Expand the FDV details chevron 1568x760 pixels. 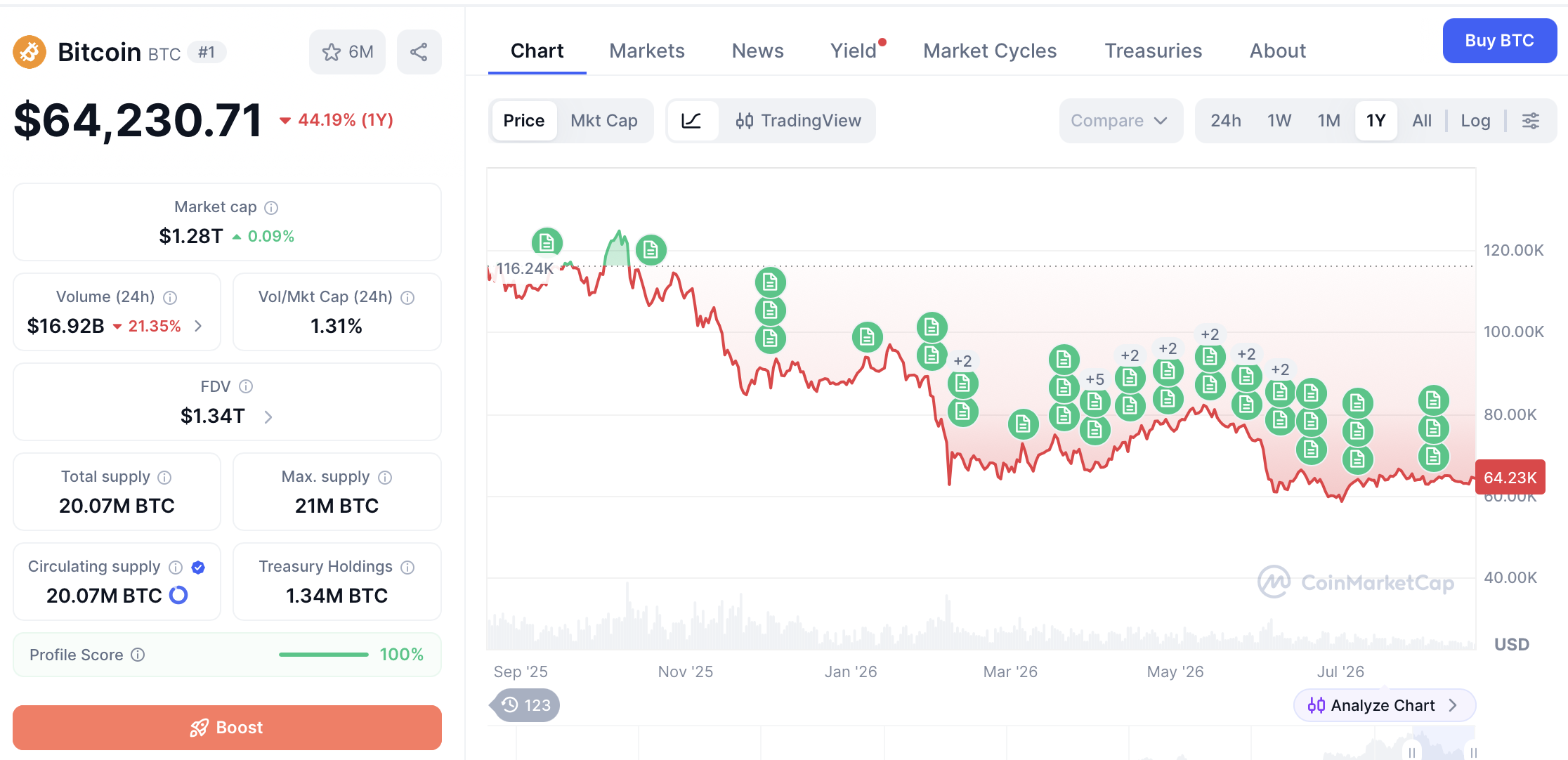268,417
